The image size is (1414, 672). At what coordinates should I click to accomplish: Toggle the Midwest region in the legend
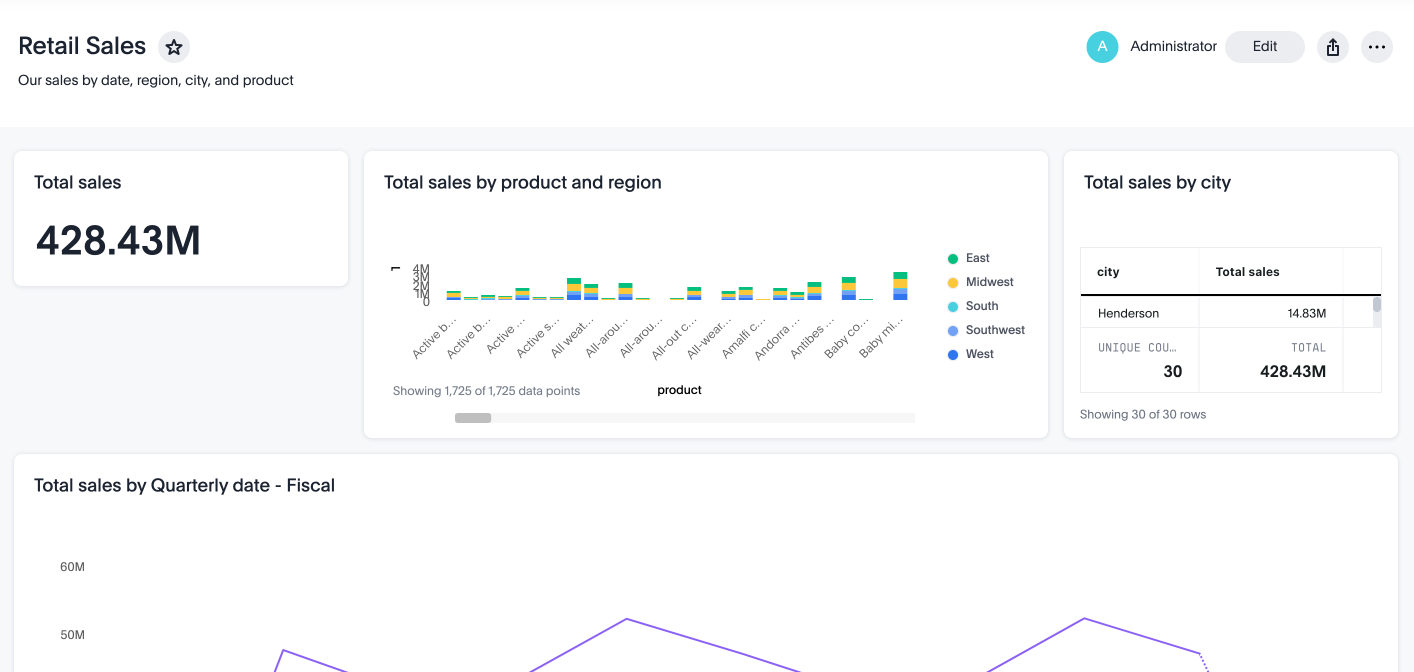click(x=989, y=282)
